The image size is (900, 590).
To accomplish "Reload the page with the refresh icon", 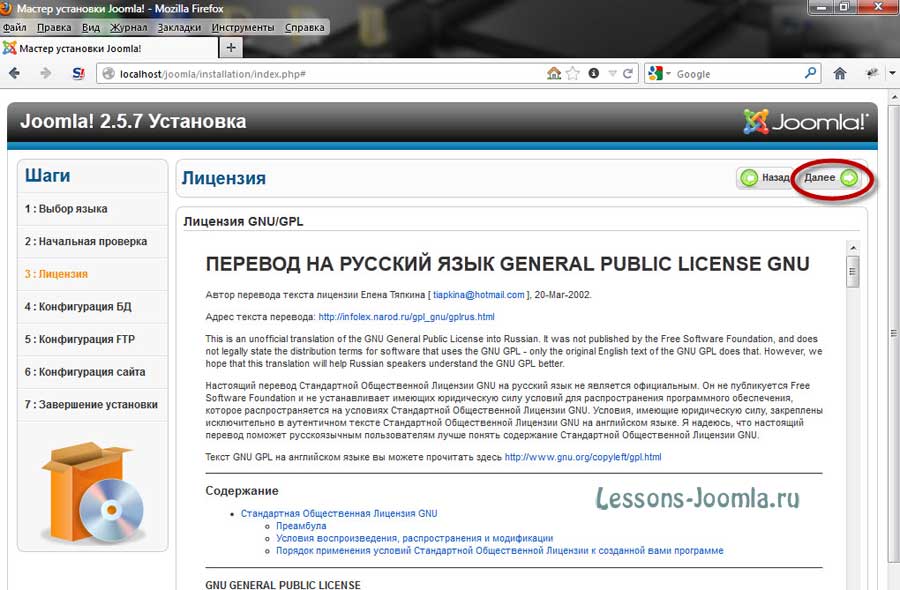I will tap(628, 73).
